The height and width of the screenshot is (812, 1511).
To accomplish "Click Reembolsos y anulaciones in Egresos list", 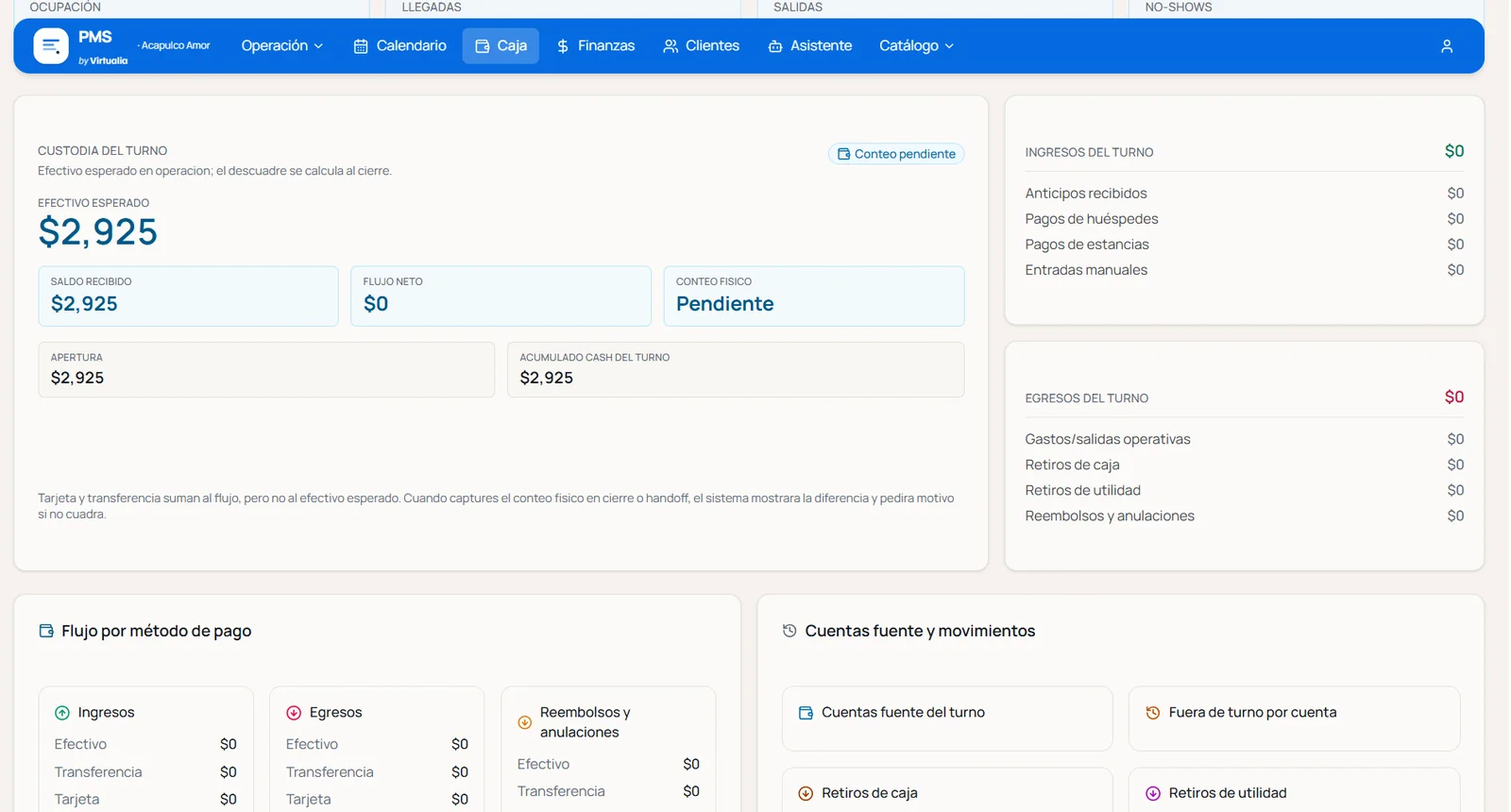I will (x=1245, y=516).
